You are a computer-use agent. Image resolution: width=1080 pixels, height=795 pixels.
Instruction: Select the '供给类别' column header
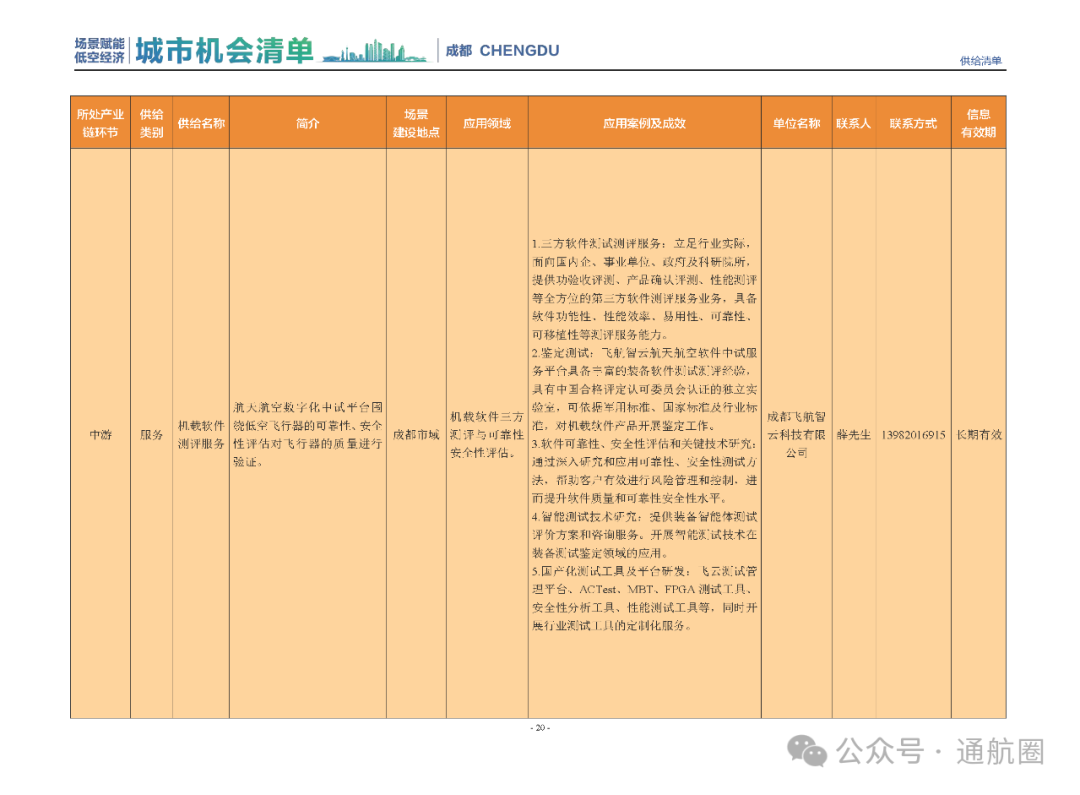click(x=152, y=123)
